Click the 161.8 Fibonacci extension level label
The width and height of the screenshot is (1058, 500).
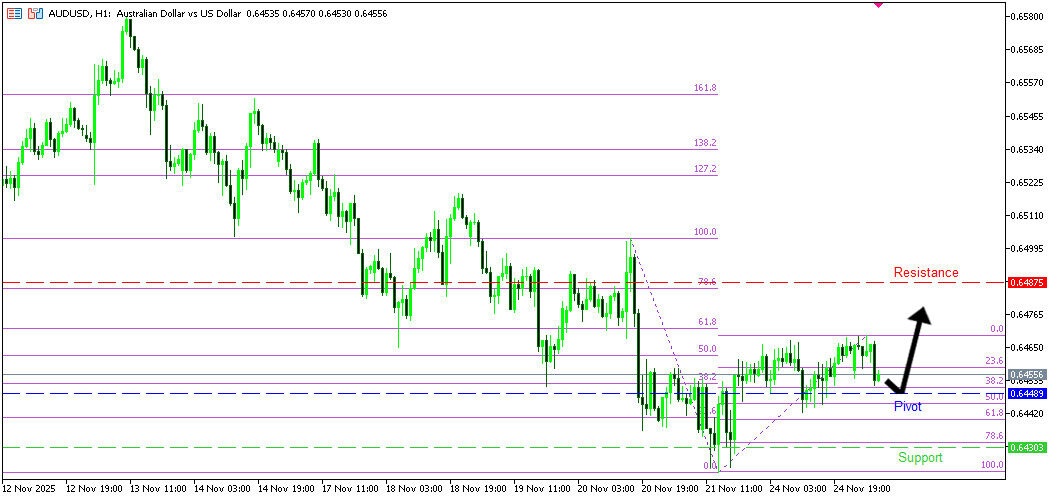click(x=705, y=88)
